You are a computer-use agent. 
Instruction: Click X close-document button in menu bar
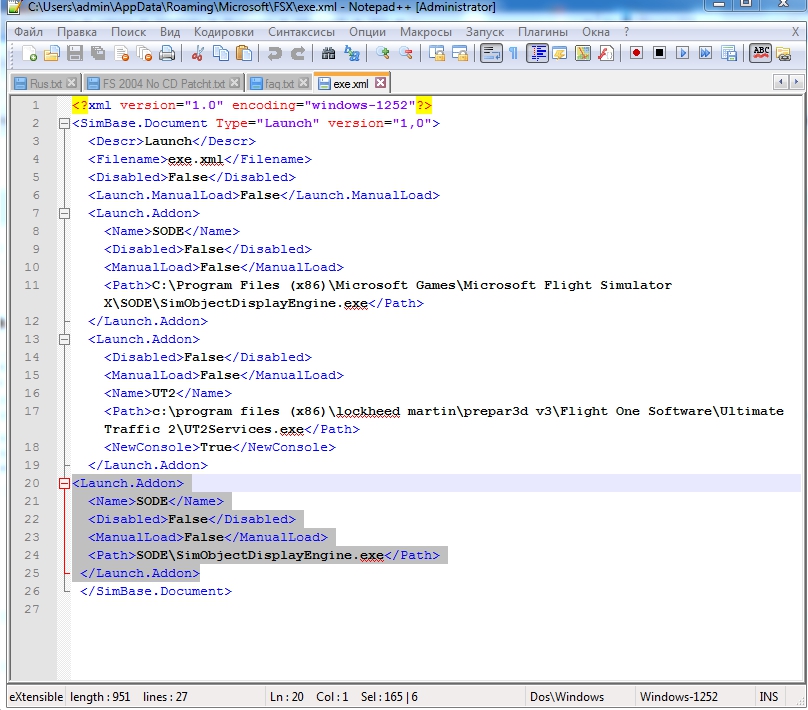click(x=795, y=32)
